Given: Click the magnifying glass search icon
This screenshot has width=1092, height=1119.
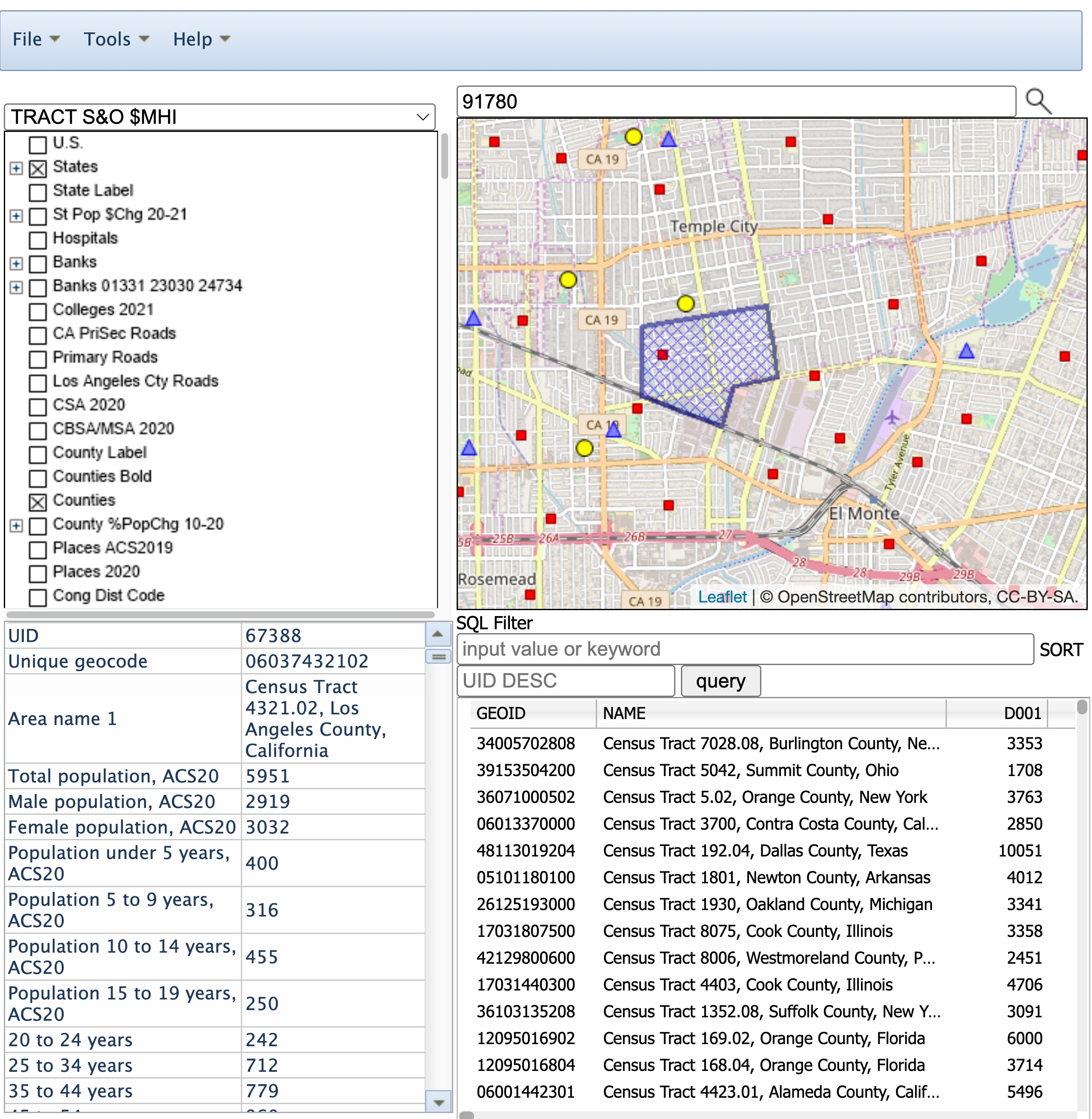Looking at the screenshot, I should point(1039,101).
